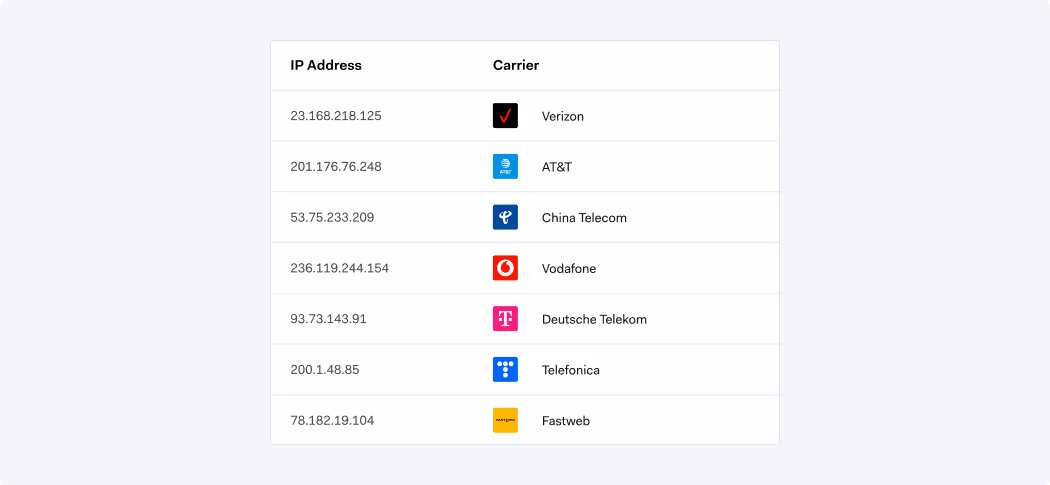Select IP address 200.1.48.85
Image resolution: width=1050 pixels, height=485 pixels.
click(325, 370)
